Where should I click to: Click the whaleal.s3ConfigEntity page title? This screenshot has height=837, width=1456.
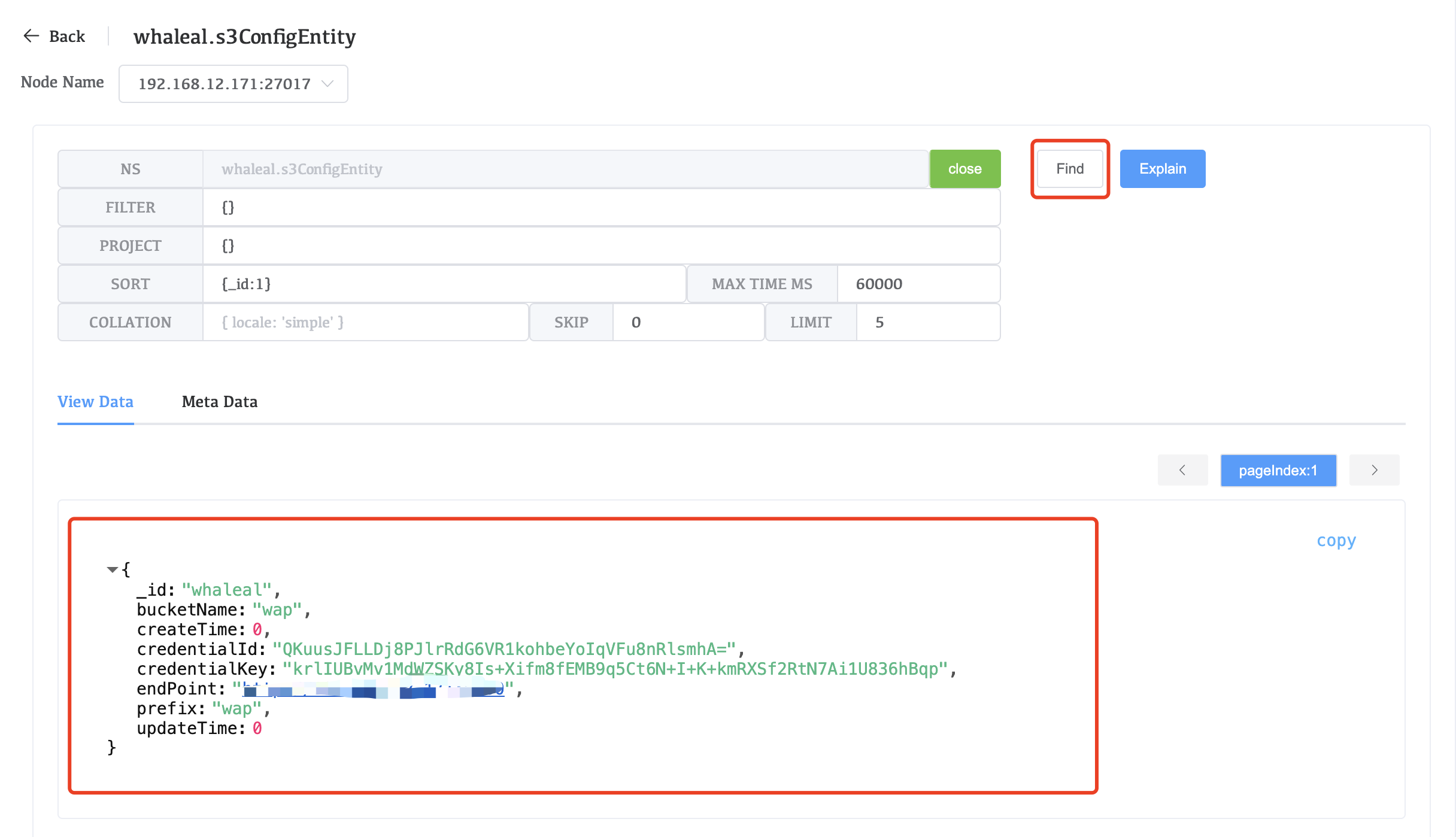click(x=244, y=37)
